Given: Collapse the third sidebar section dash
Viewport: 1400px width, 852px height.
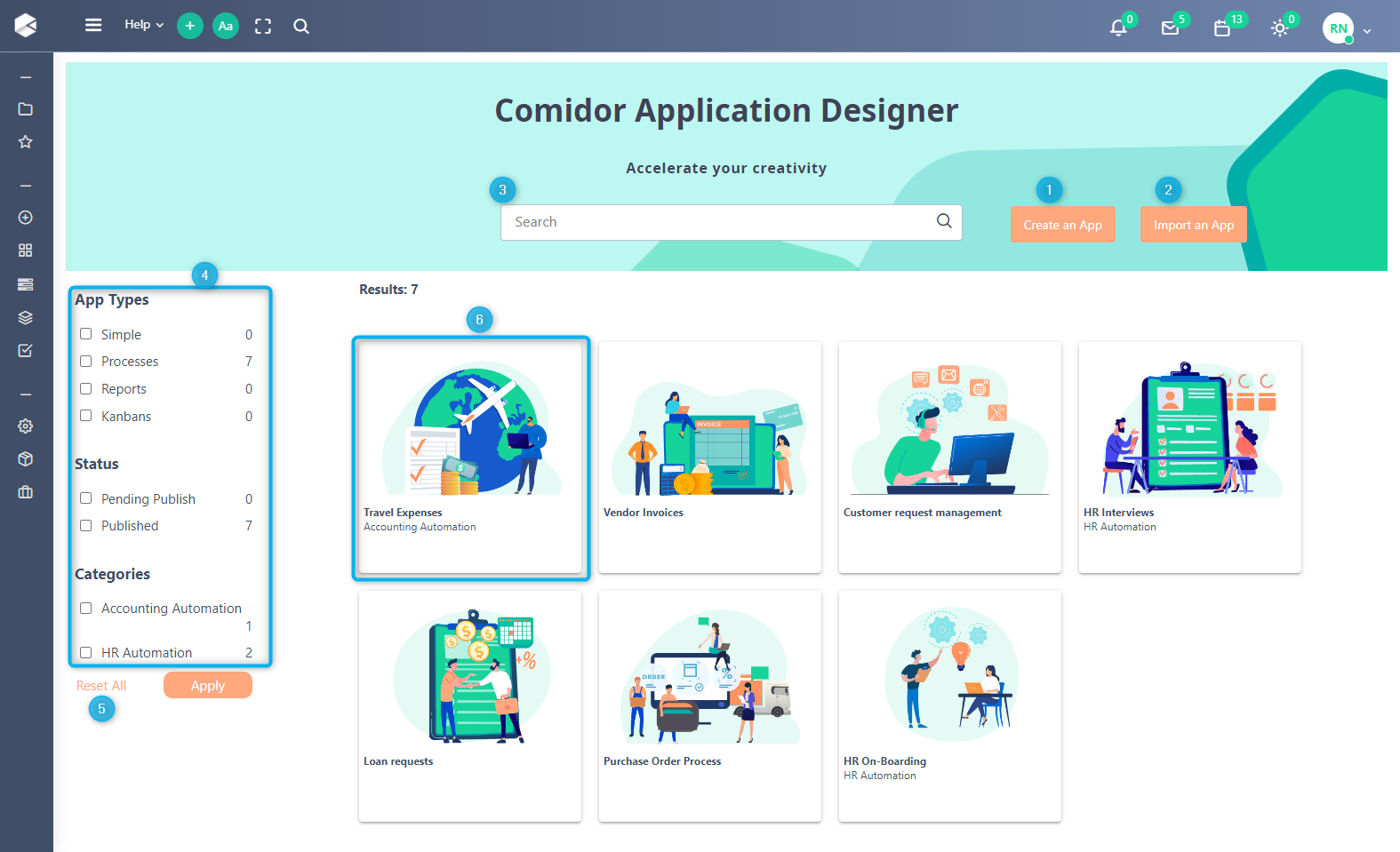Looking at the screenshot, I should (x=26, y=394).
